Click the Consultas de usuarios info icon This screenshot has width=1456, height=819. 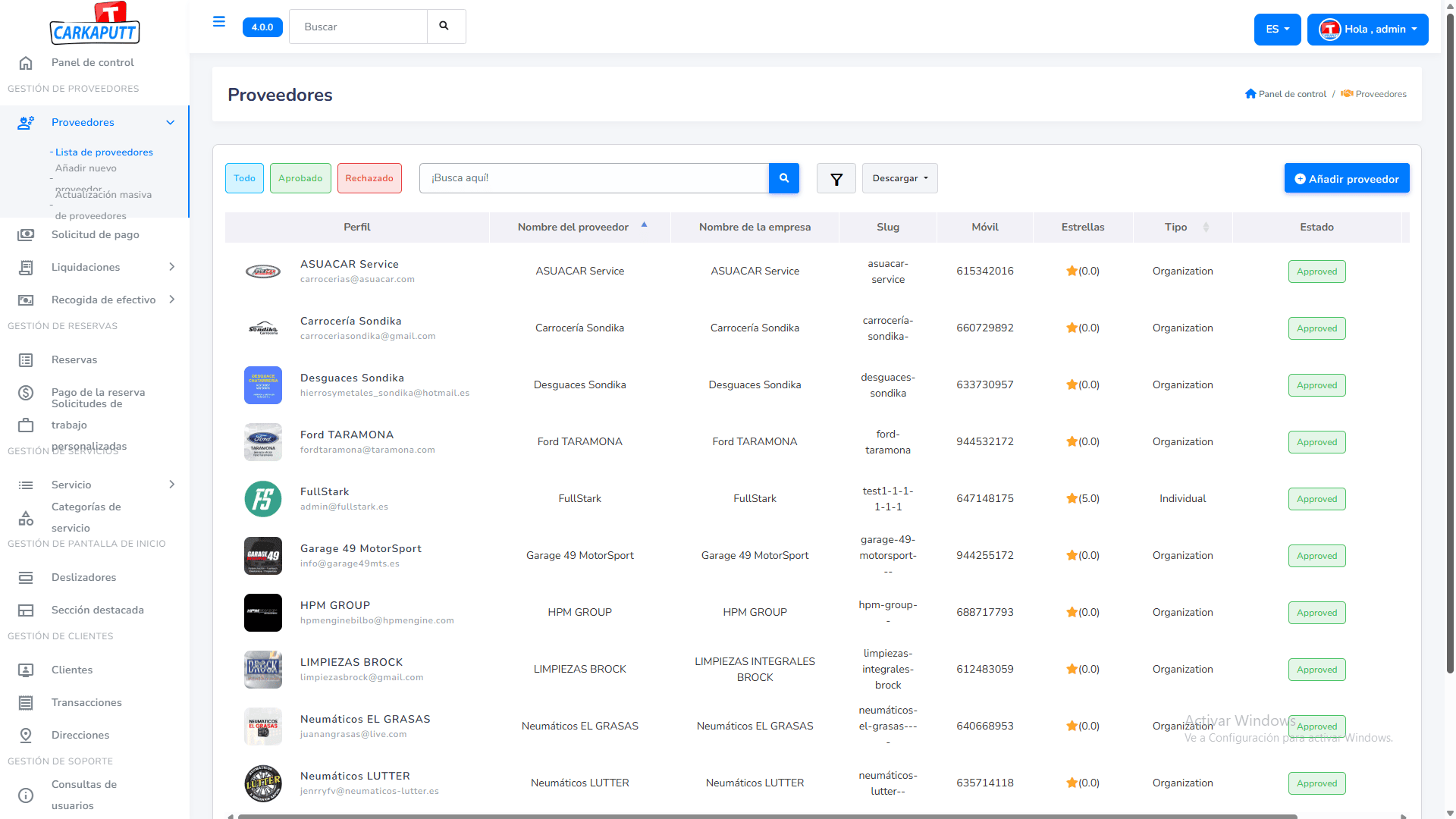26,795
